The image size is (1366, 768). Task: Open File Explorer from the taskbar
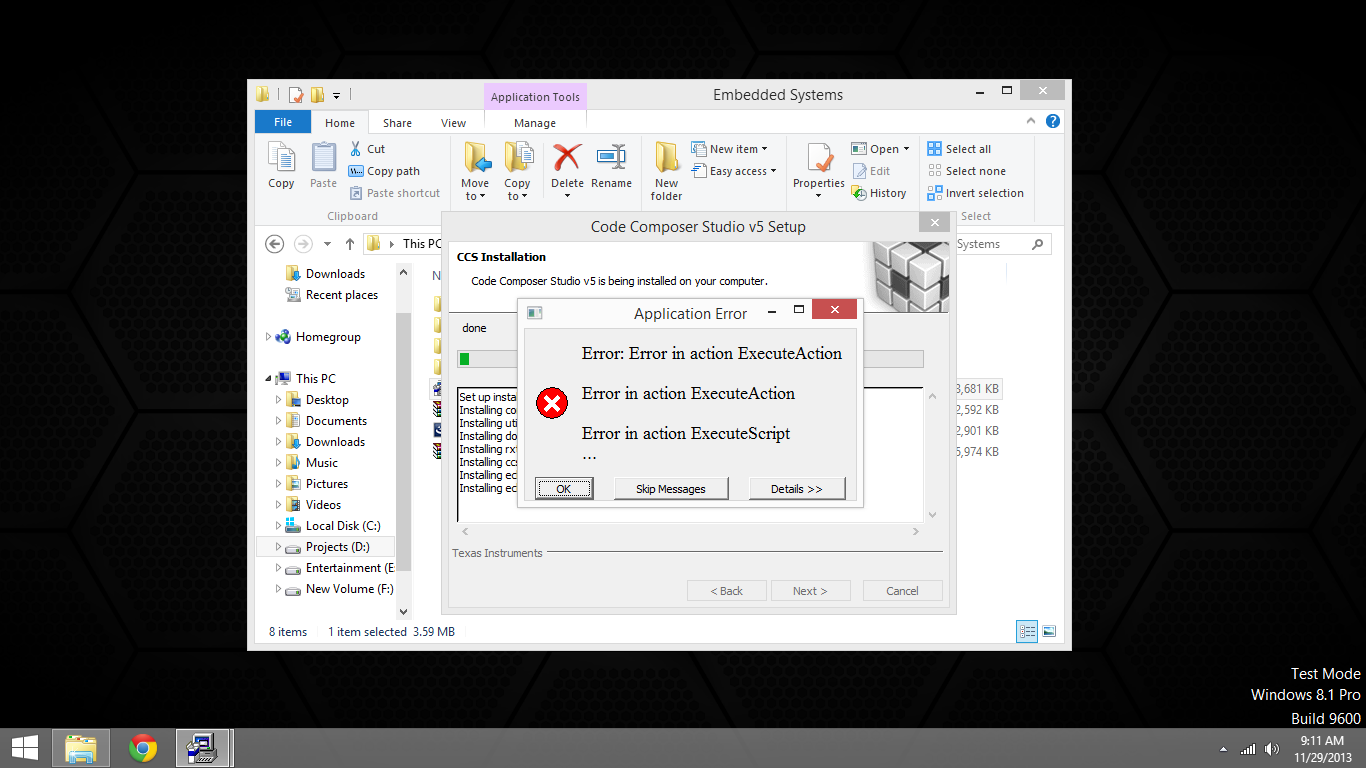click(x=81, y=748)
